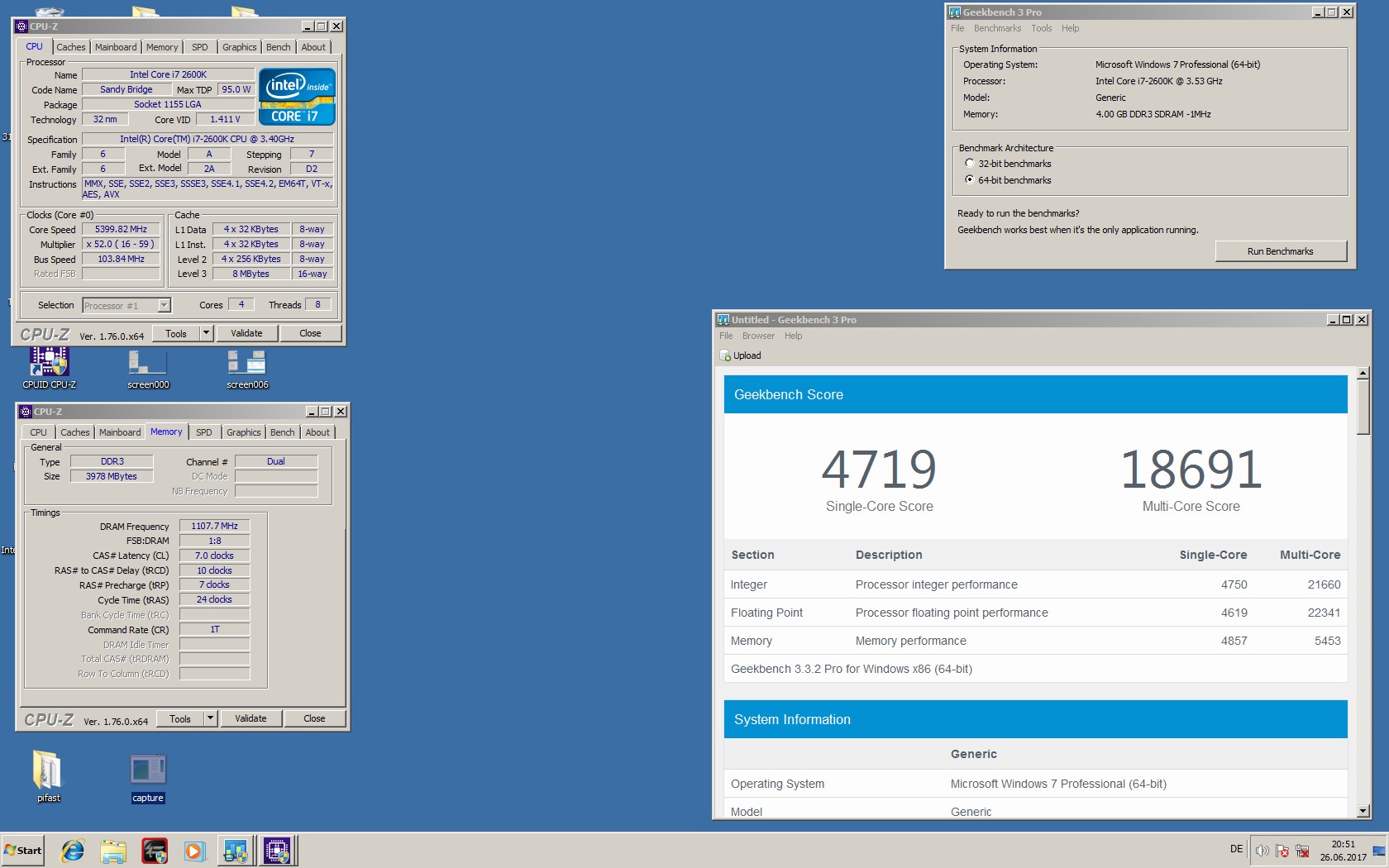Select the capture desktop icon

click(148, 777)
